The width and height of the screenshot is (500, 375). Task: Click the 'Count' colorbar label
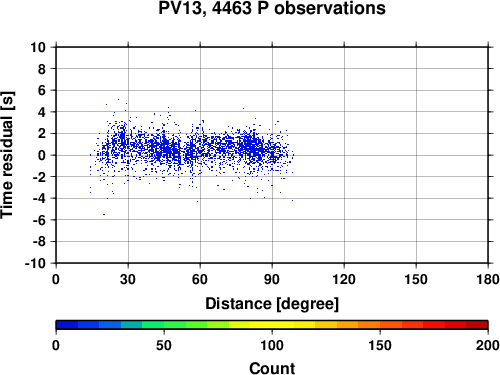point(272,368)
